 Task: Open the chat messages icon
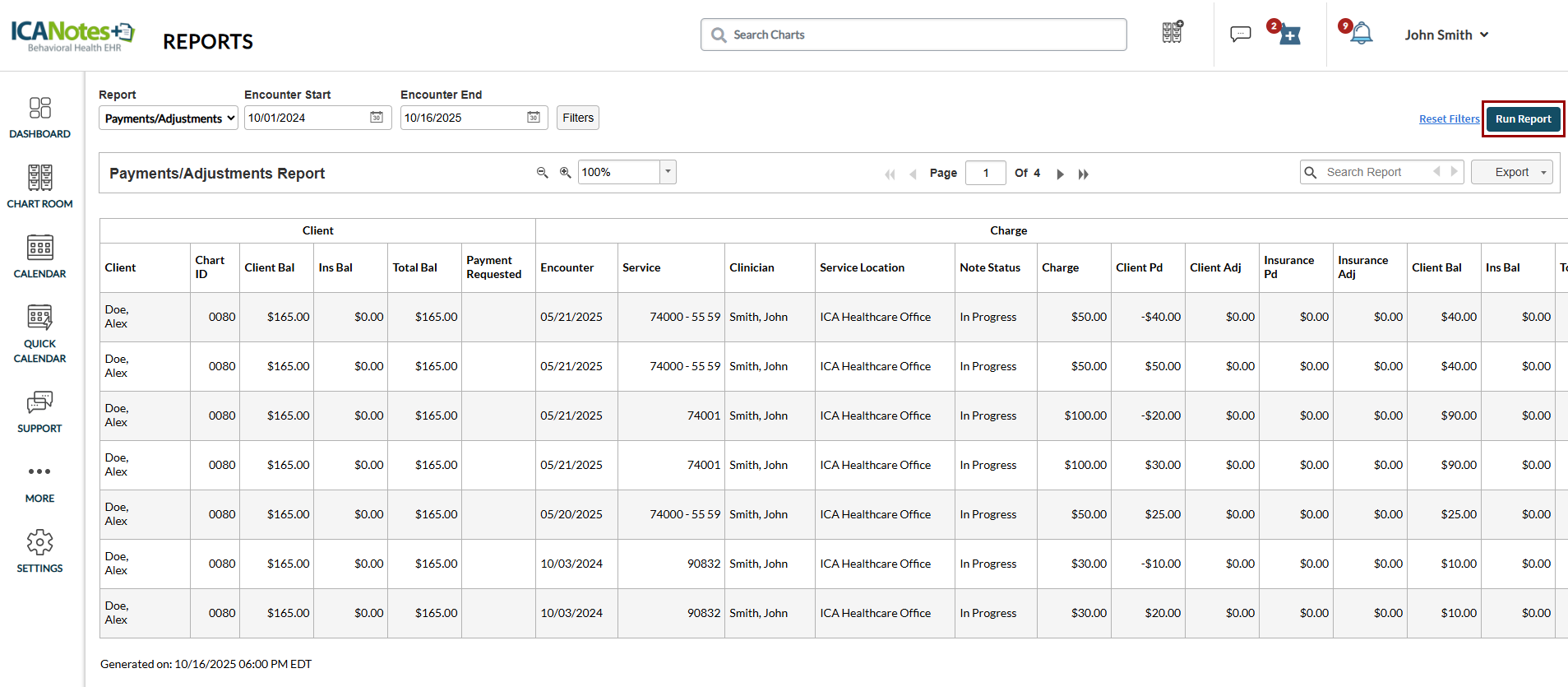coord(1240,35)
